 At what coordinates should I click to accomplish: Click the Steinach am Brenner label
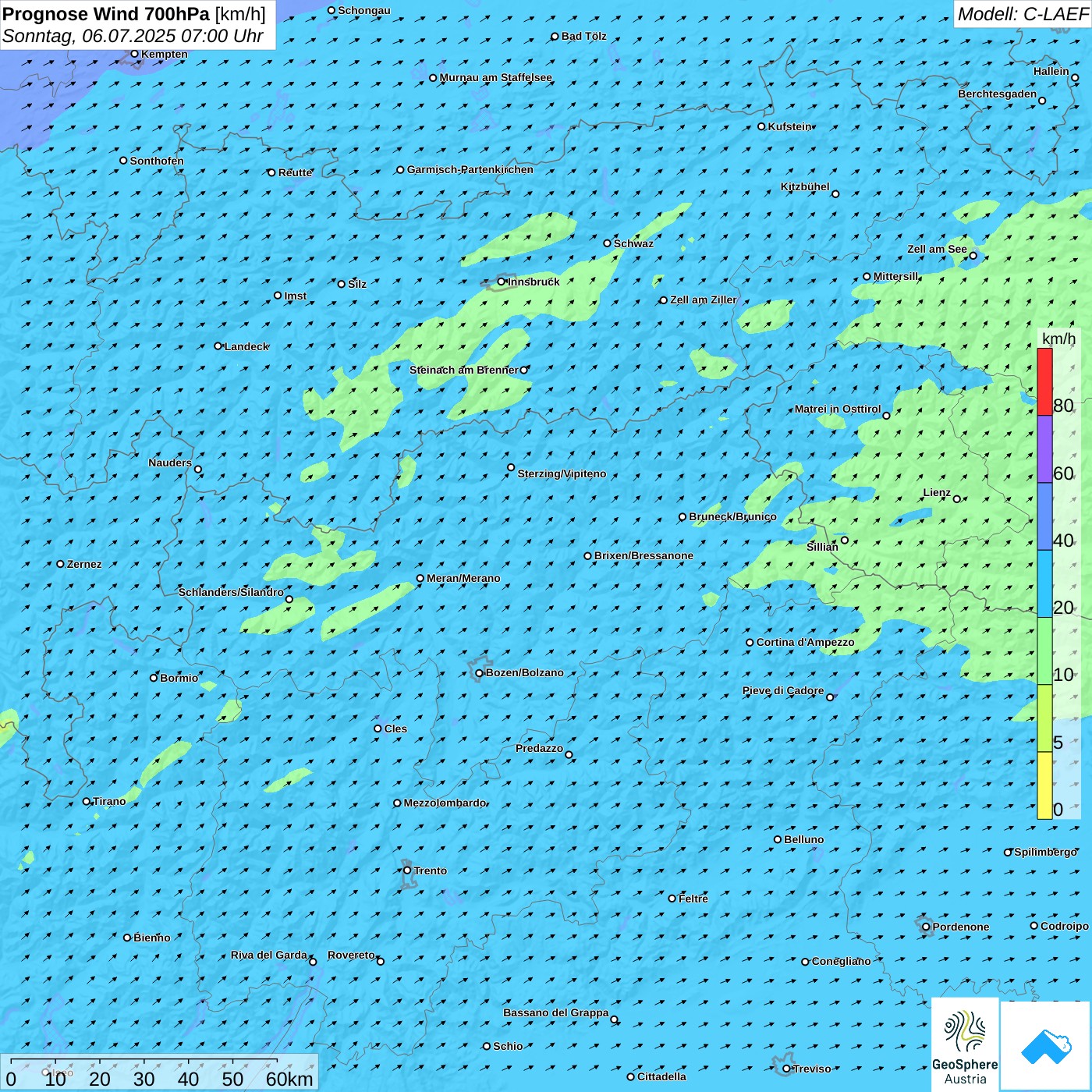(x=464, y=370)
